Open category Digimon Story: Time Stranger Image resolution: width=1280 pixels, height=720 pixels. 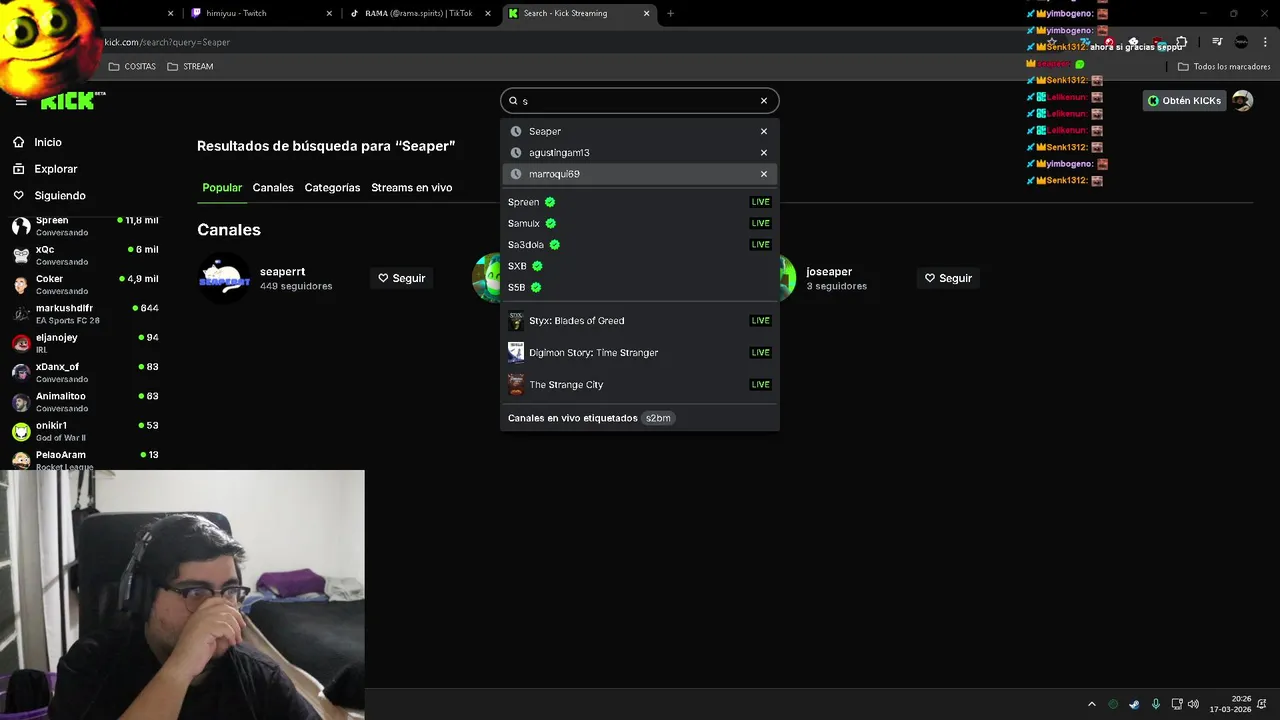[639, 352]
